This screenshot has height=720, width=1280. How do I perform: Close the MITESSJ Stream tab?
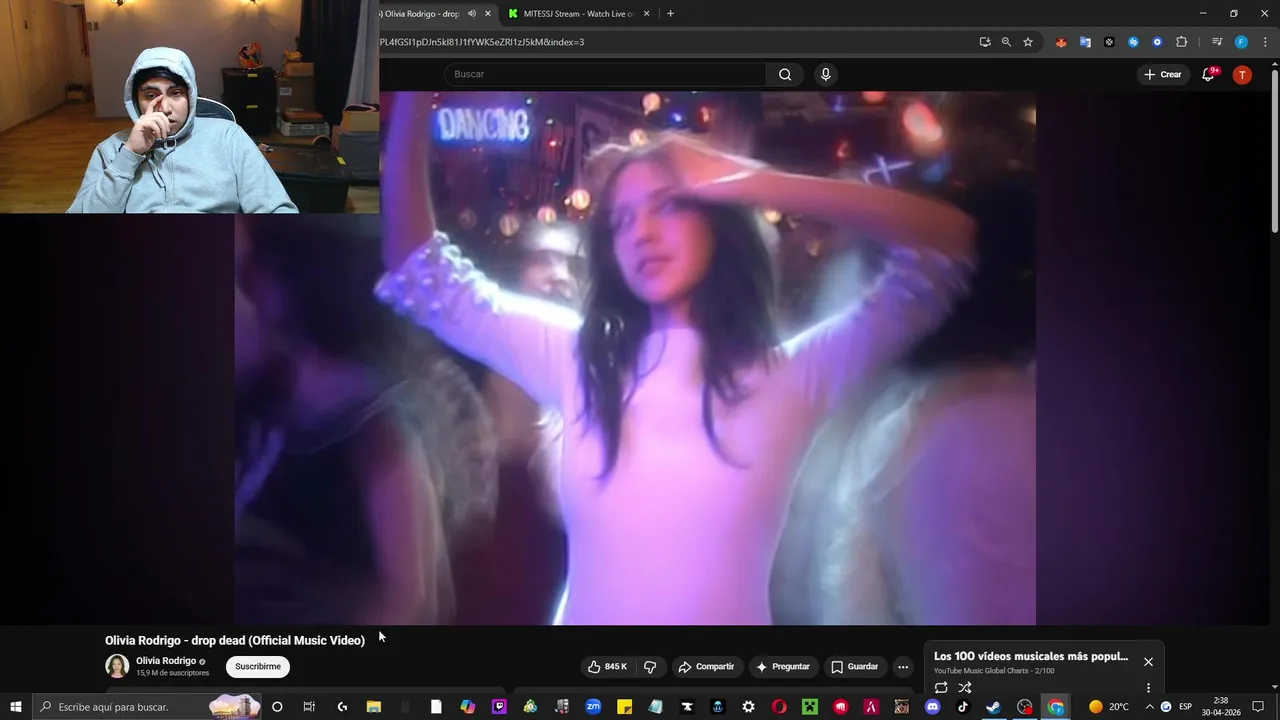click(646, 14)
